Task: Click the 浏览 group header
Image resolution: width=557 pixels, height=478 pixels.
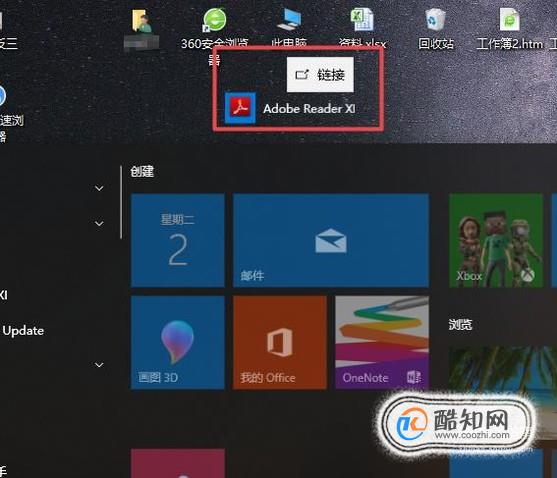Action: pyautogui.click(x=460, y=325)
